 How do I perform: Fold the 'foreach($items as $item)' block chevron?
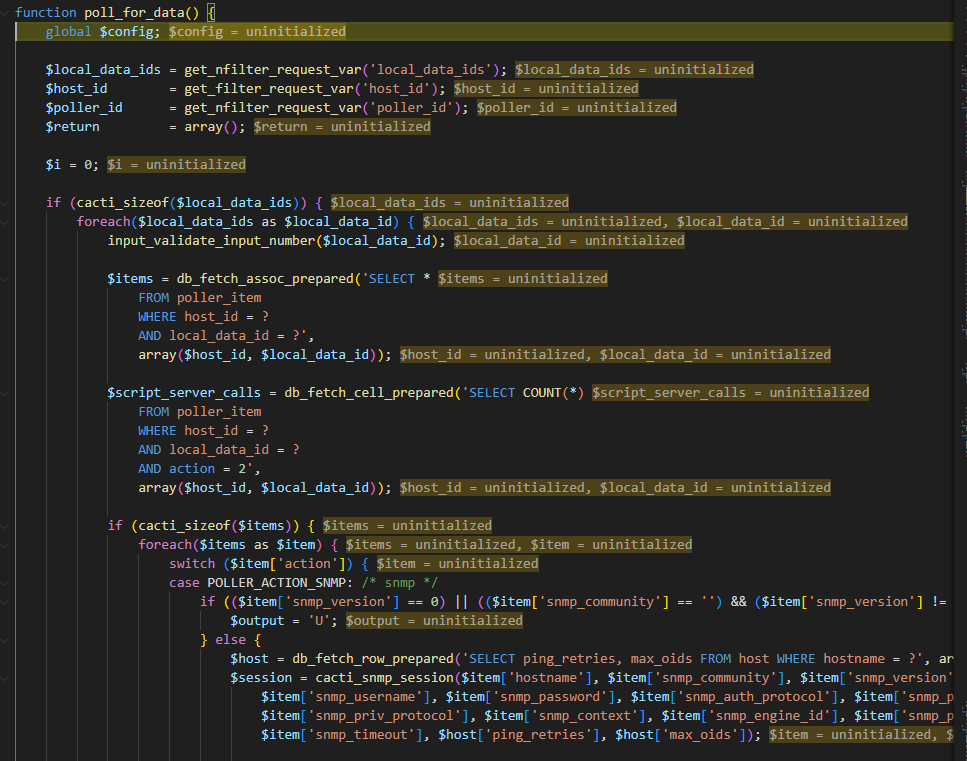point(5,545)
